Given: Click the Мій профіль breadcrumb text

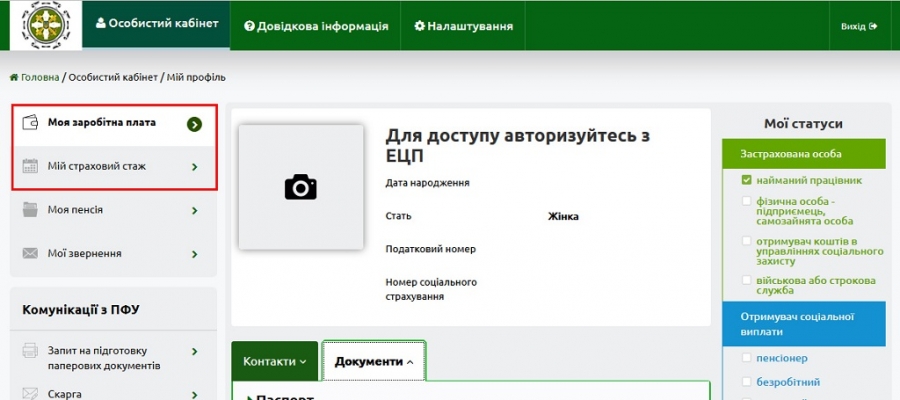Looking at the screenshot, I should point(196,77).
